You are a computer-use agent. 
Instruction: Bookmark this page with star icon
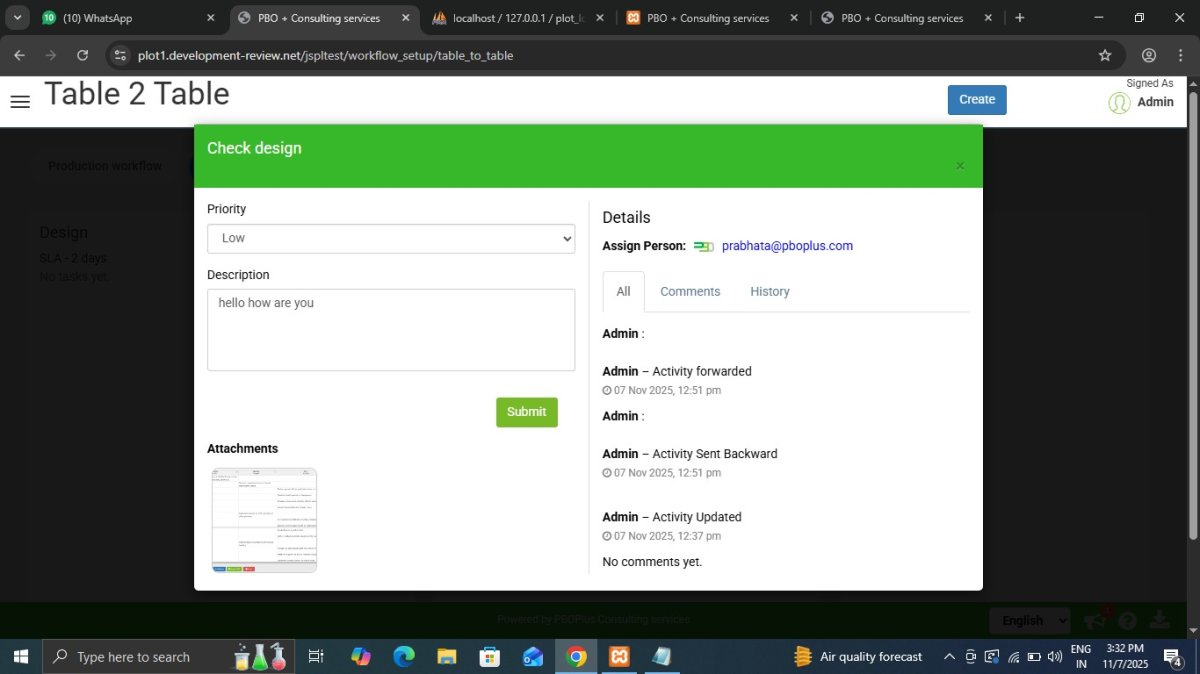(x=1105, y=55)
